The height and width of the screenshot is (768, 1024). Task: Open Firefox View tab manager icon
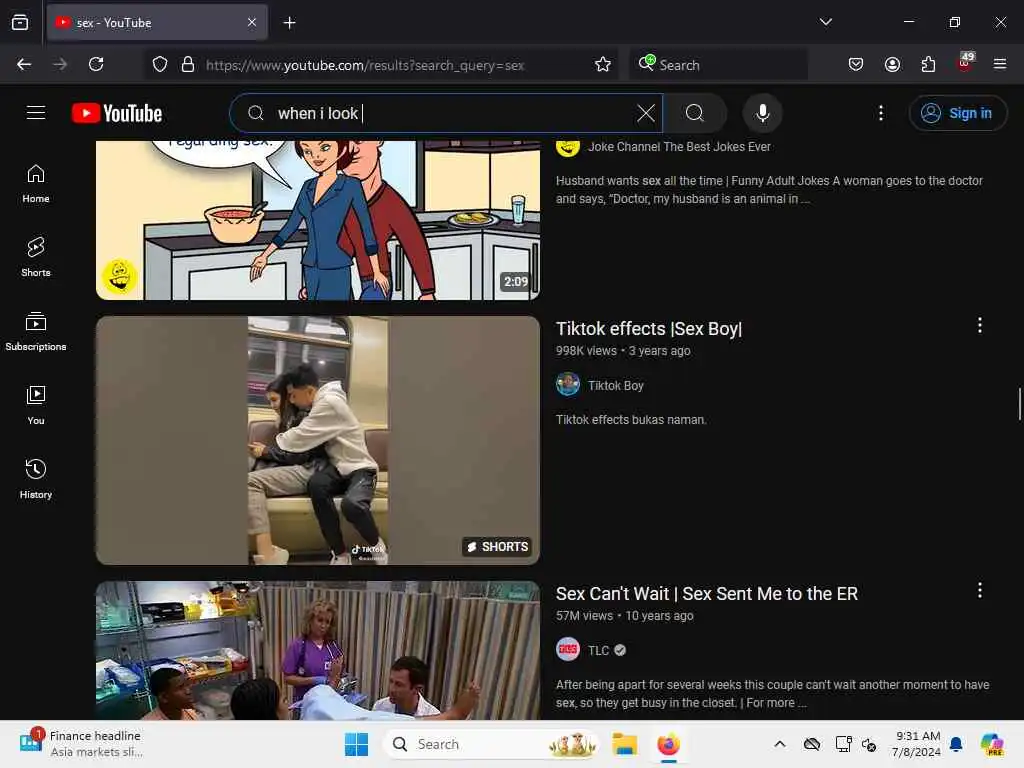[x=20, y=22]
